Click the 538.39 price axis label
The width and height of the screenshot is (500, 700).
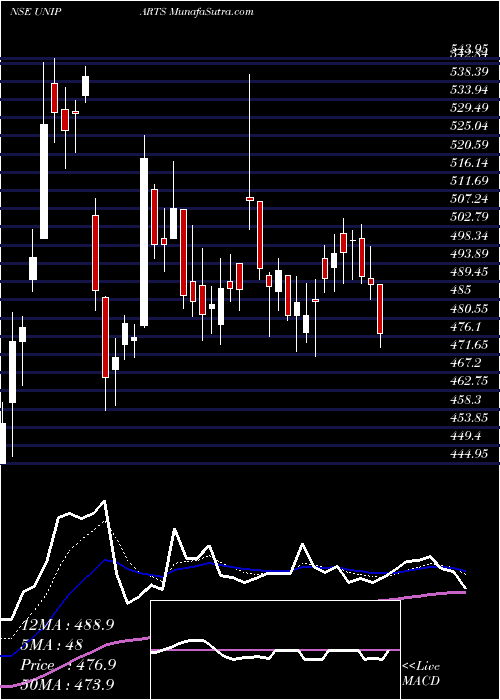point(468,72)
